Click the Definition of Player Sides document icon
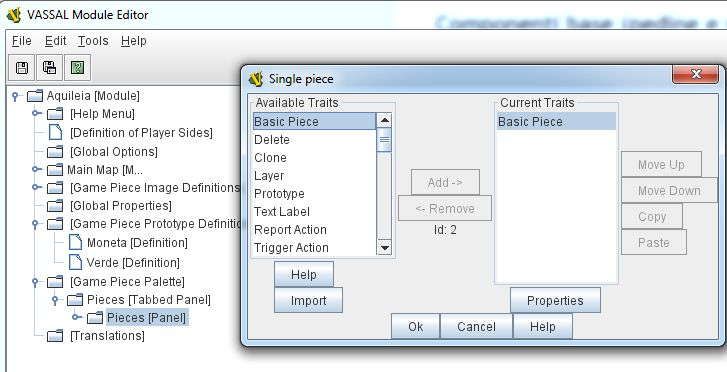This screenshot has height=372, width=727. 56,132
